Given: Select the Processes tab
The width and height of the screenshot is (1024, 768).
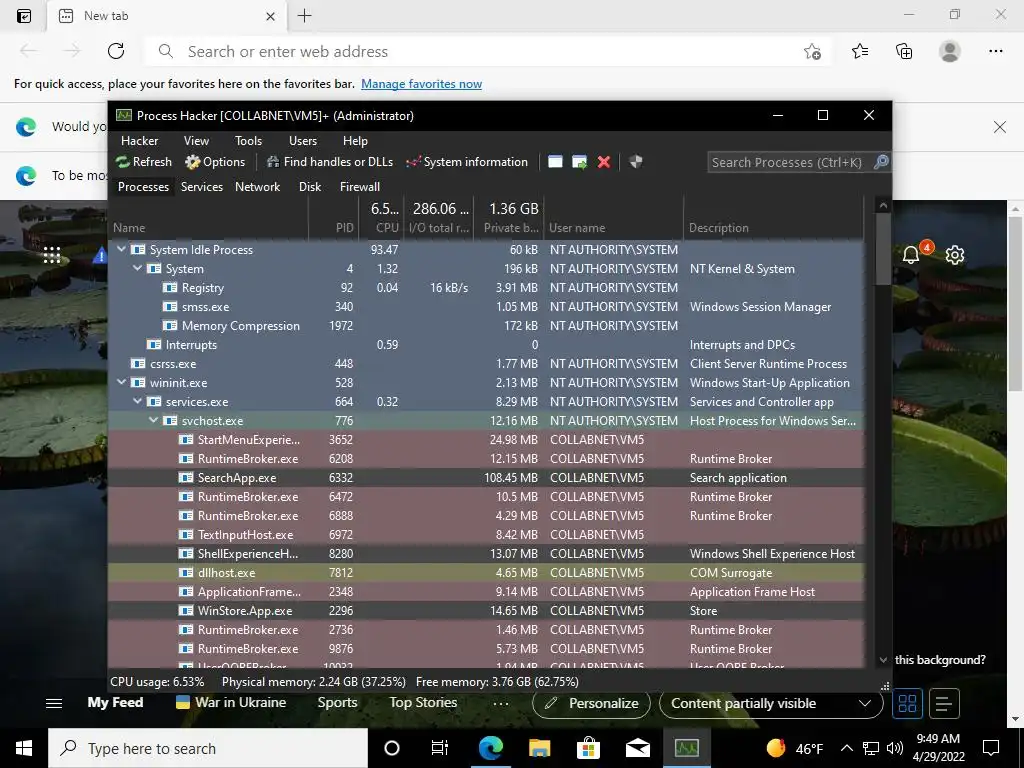Looking at the screenshot, I should (143, 187).
